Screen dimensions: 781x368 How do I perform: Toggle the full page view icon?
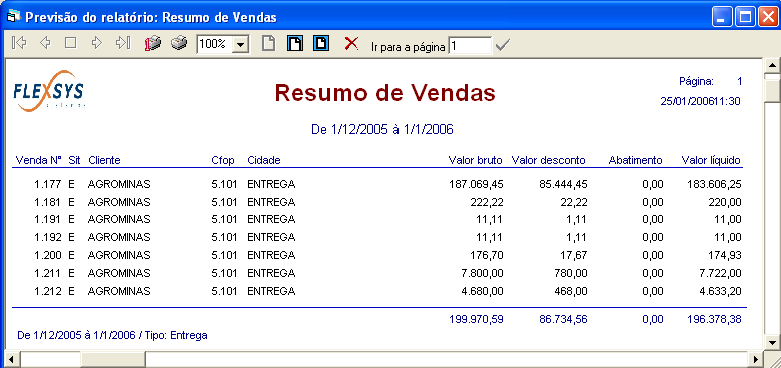(x=295, y=44)
